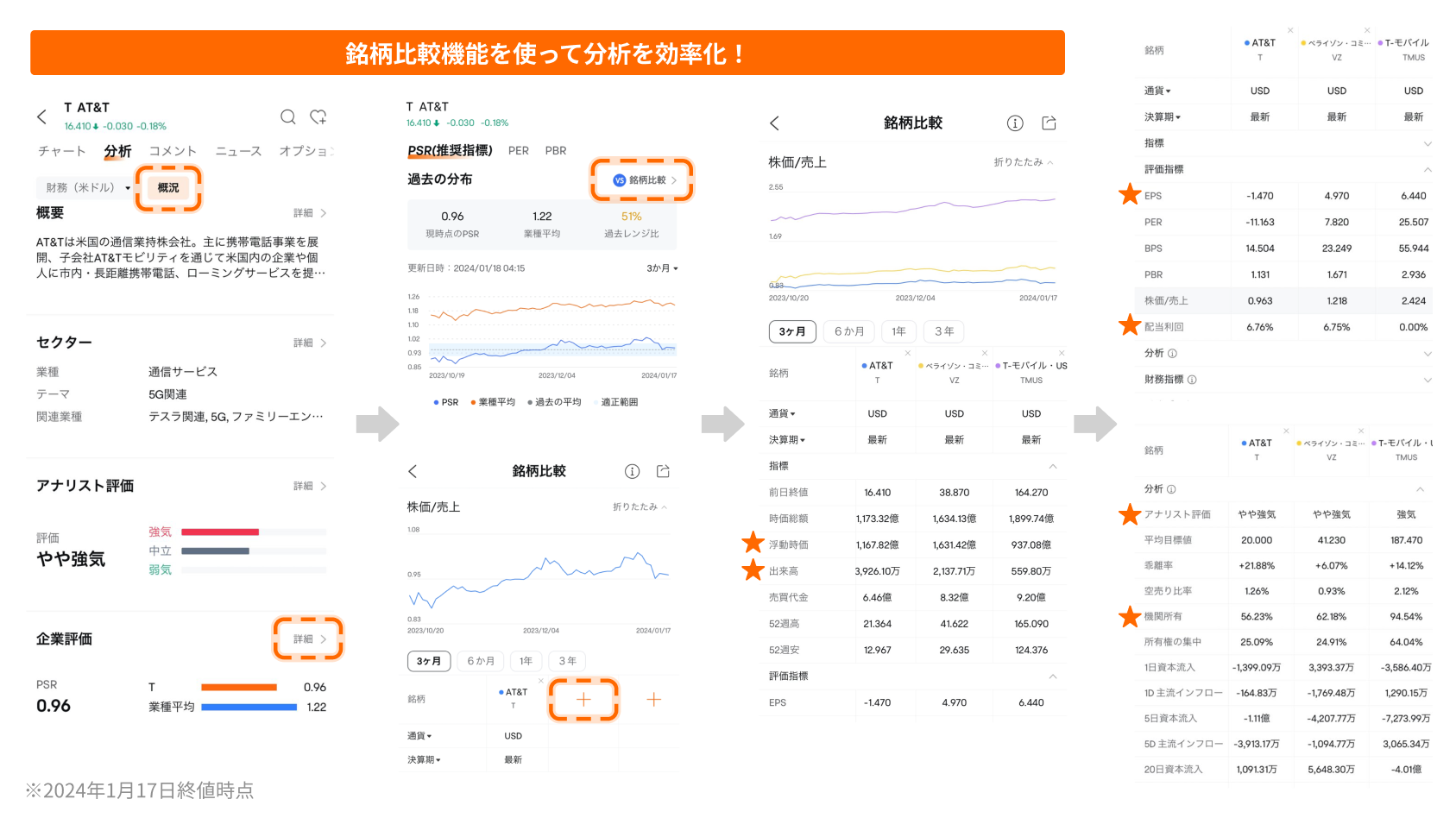Select 3年 range under the single-line chart
This screenshot has height=818, width=1456.
point(567,662)
